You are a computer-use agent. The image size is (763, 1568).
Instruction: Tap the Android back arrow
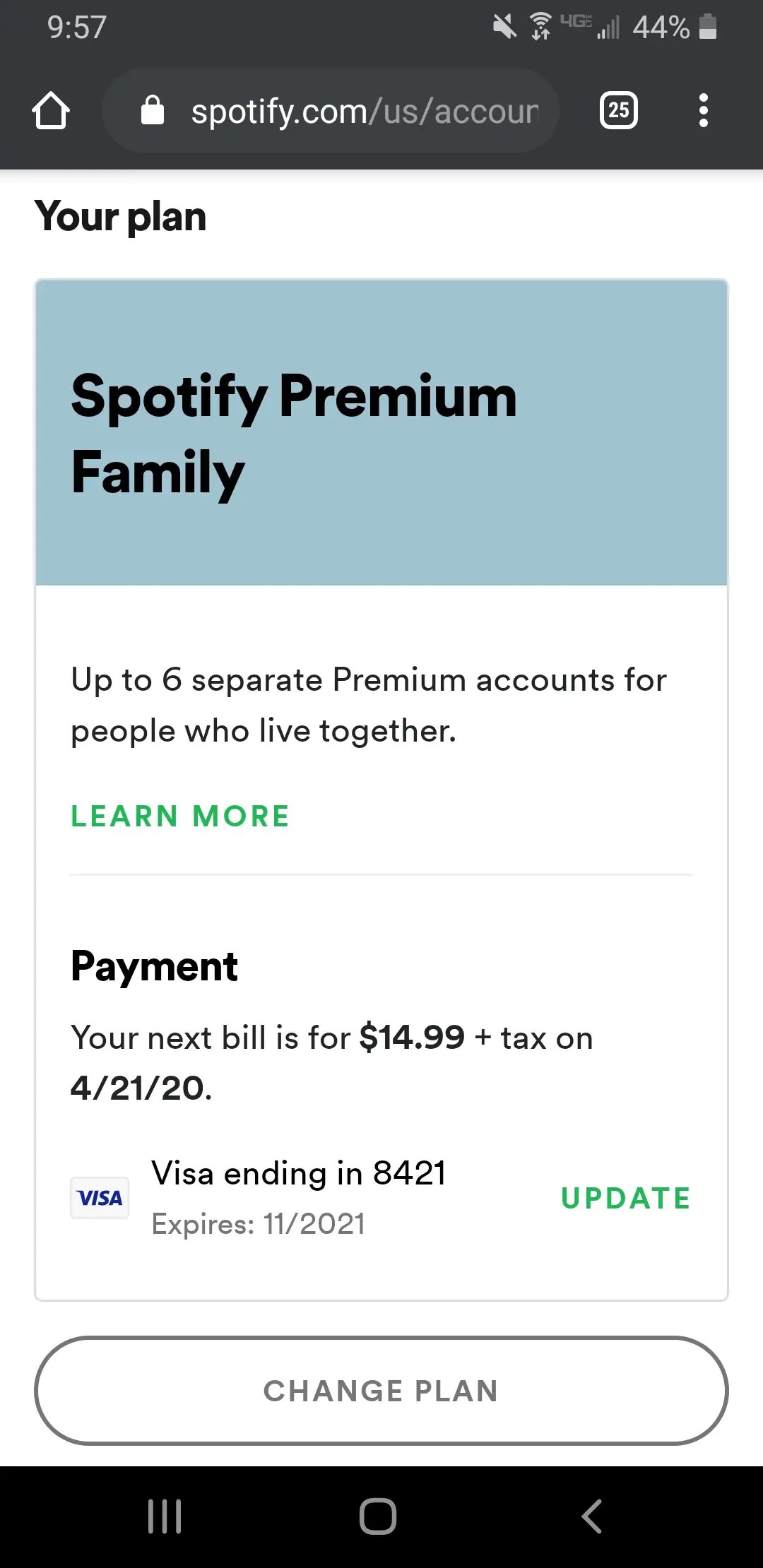(592, 1516)
